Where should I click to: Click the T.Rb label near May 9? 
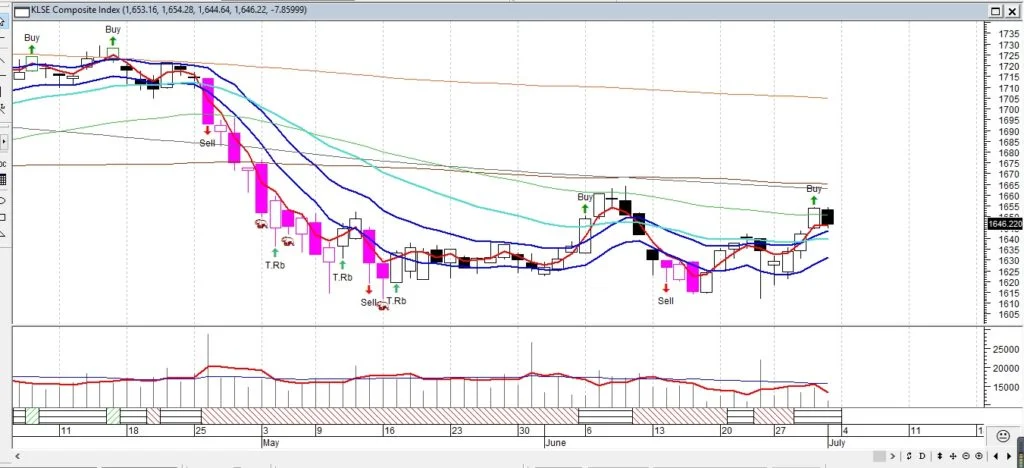[x=342, y=277]
